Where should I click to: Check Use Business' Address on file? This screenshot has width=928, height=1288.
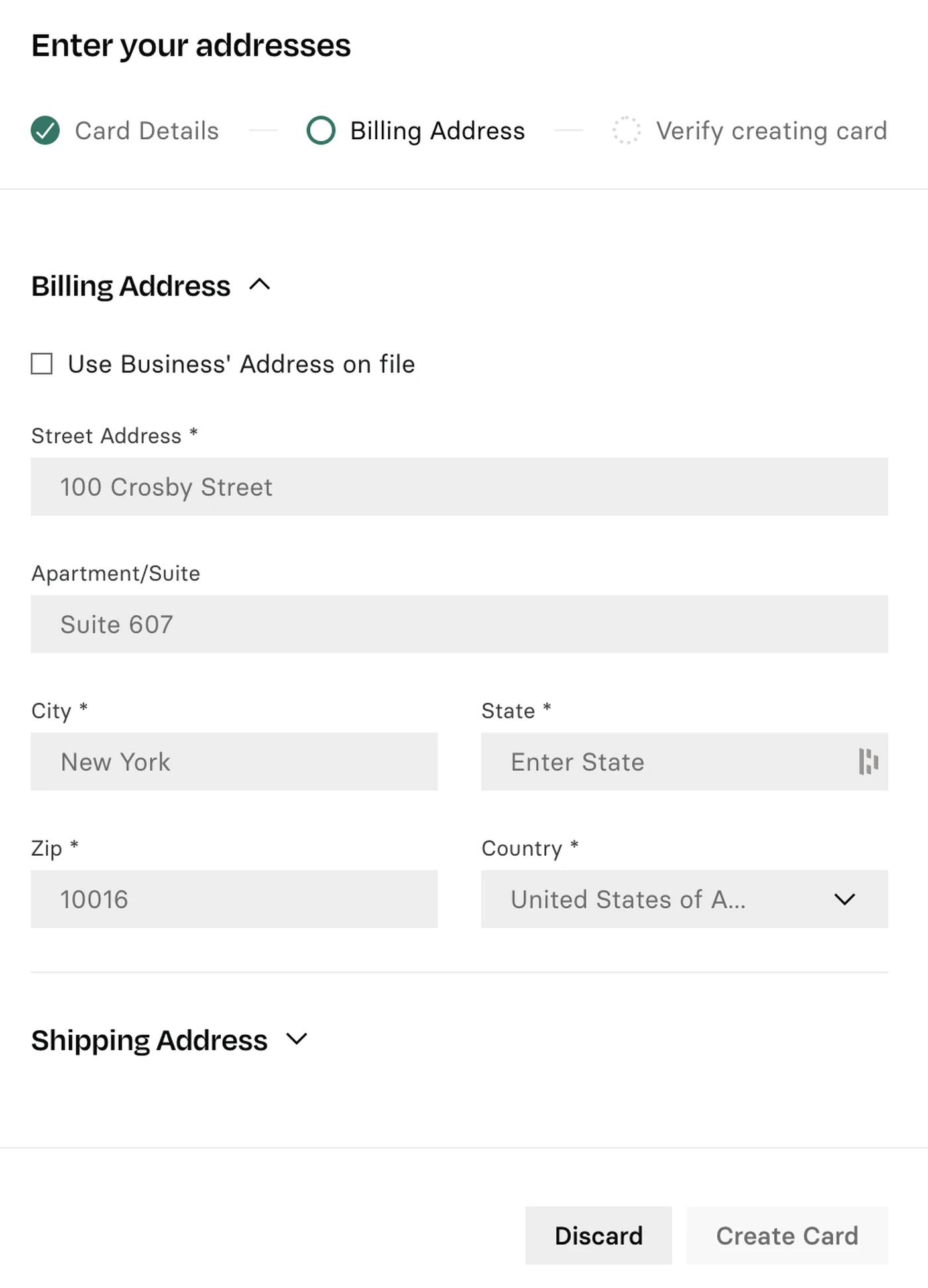tap(42, 364)
